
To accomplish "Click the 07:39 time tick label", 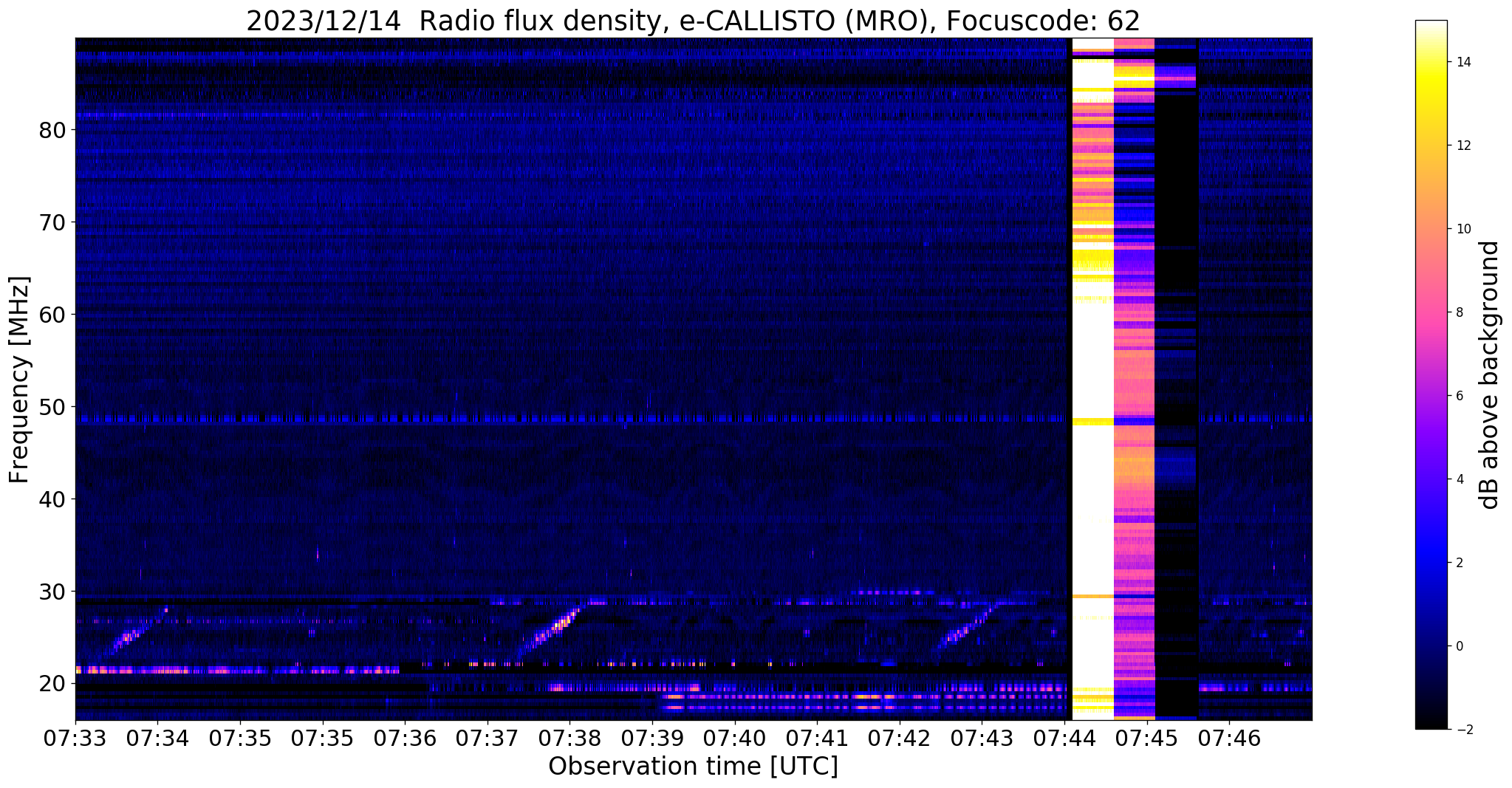I will pyautogui.click(x=652, y=739).
